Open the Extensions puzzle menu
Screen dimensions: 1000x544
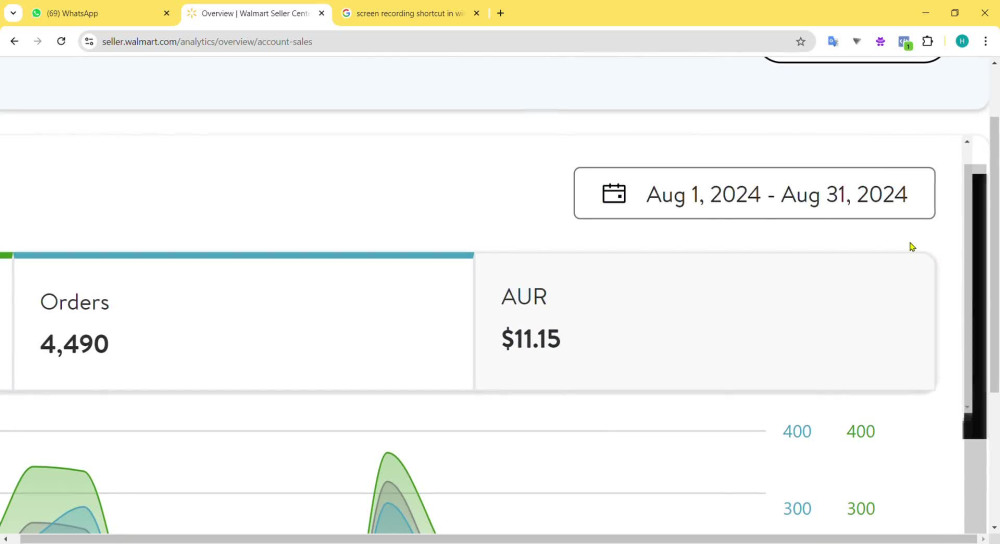928,41
